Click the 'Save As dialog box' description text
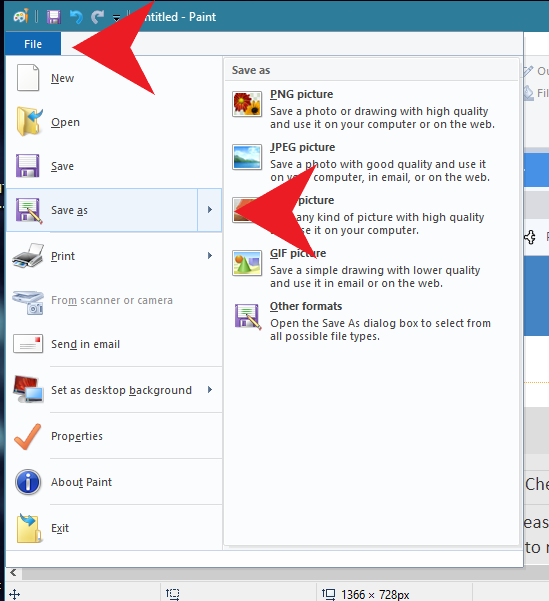 [380, 330]
